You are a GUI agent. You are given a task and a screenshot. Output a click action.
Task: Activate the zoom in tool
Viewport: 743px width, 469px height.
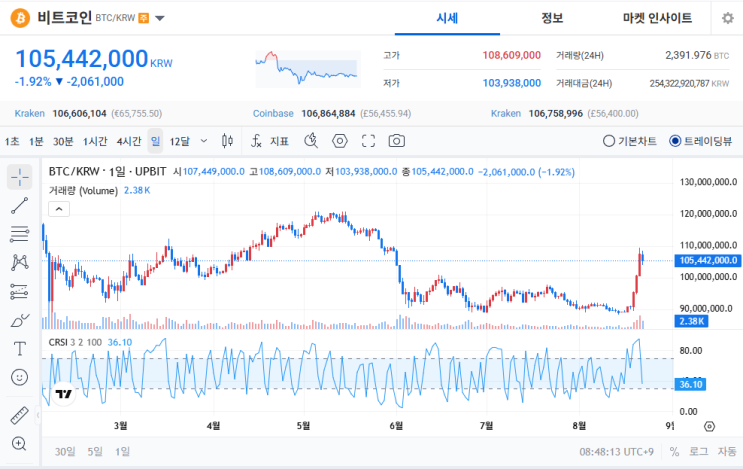[x=19, y=443]
